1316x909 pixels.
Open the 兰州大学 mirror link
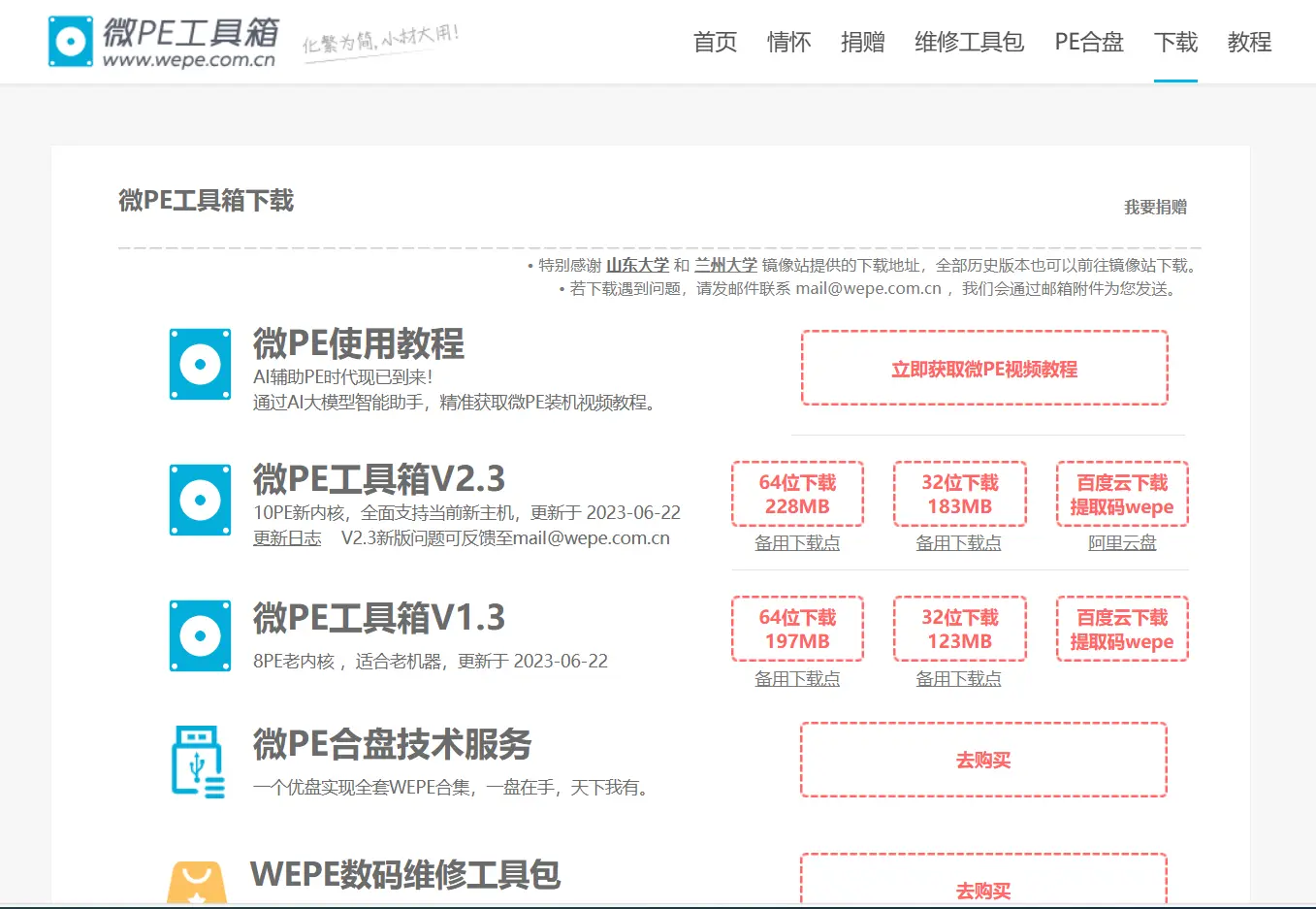725,265
